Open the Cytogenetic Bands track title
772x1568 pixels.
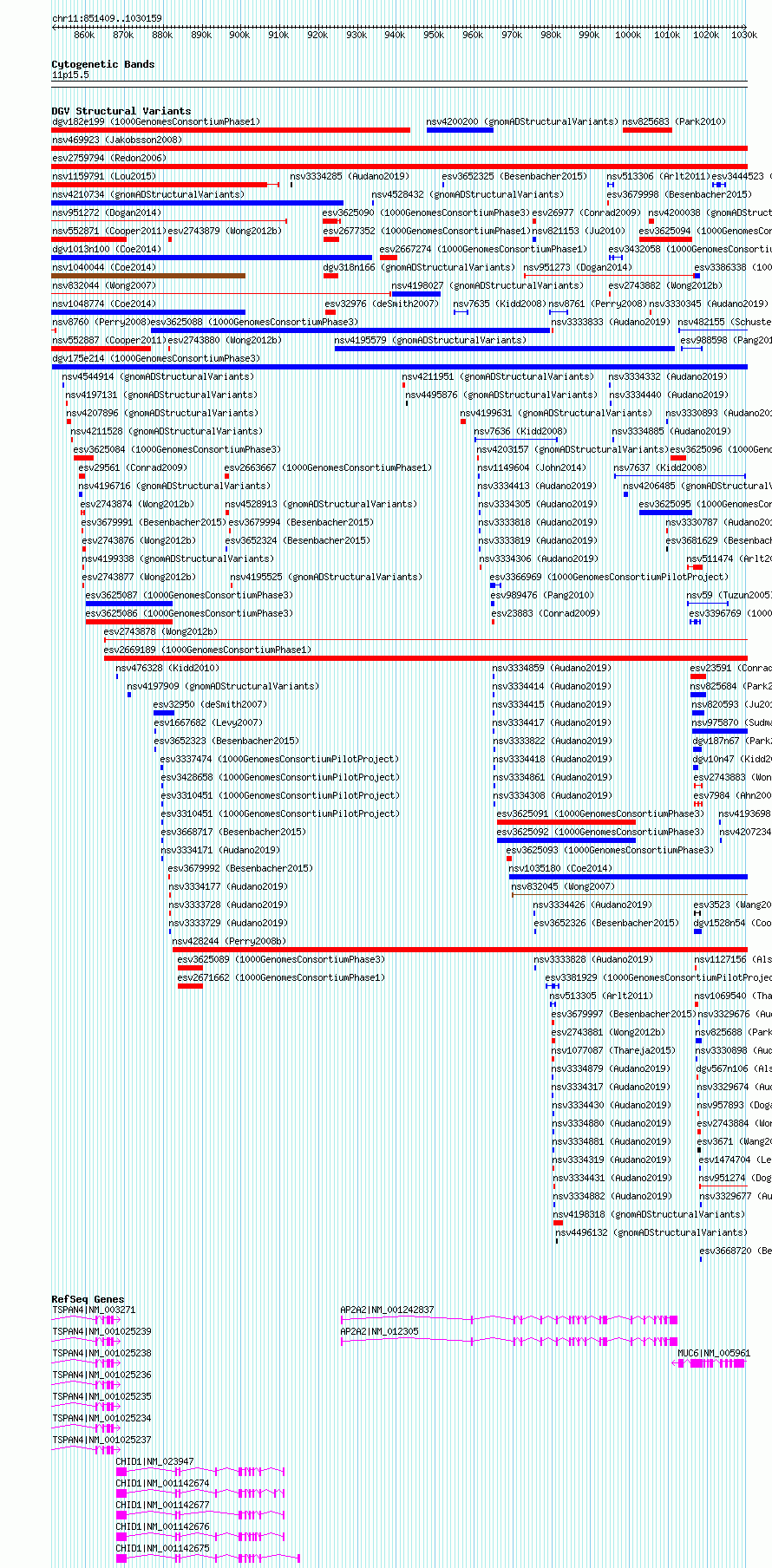pos(103,64)
